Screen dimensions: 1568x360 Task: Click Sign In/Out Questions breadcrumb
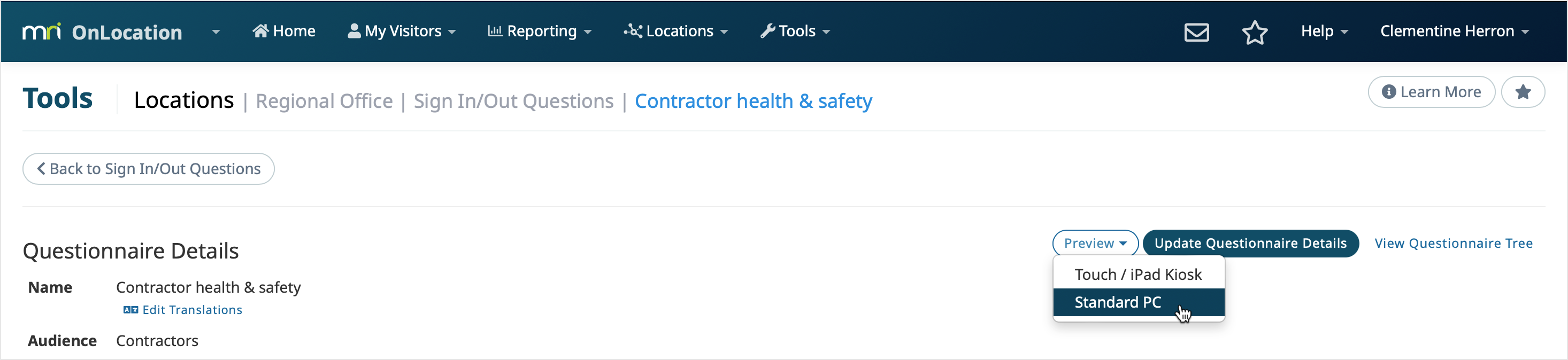[513, 101]
